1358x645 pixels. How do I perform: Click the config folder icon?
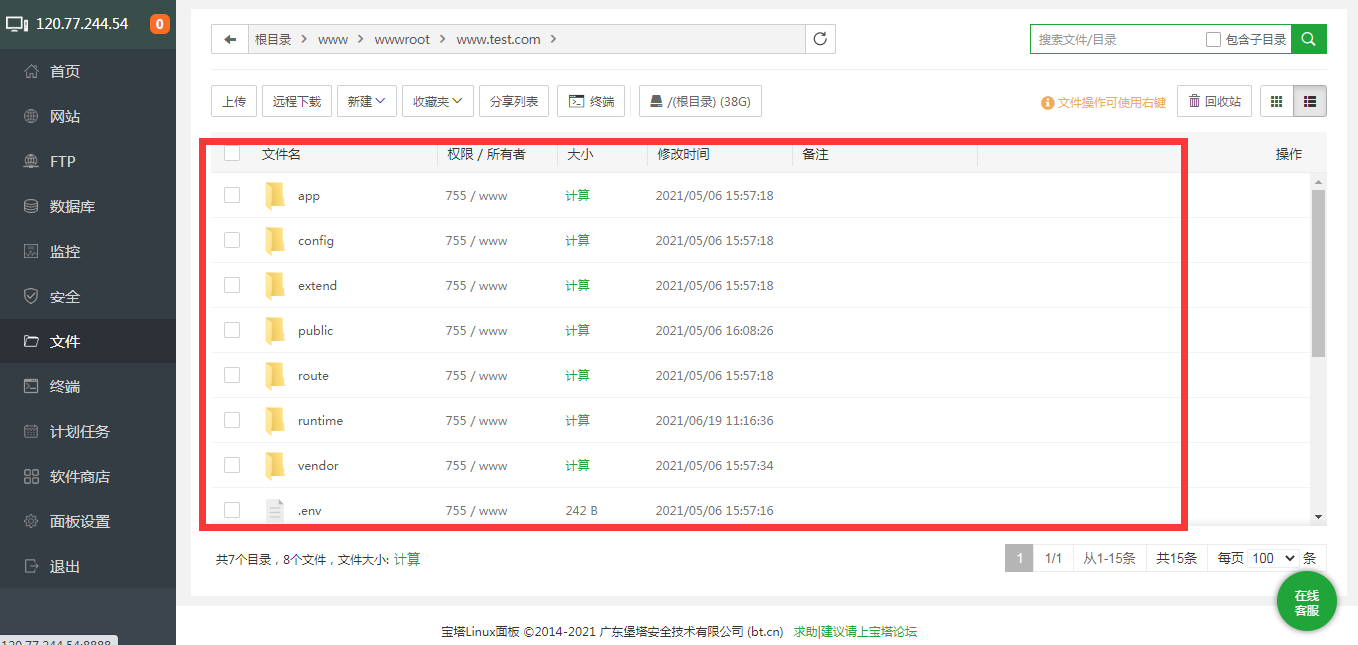pyautogui.click(x=275, y=240)
